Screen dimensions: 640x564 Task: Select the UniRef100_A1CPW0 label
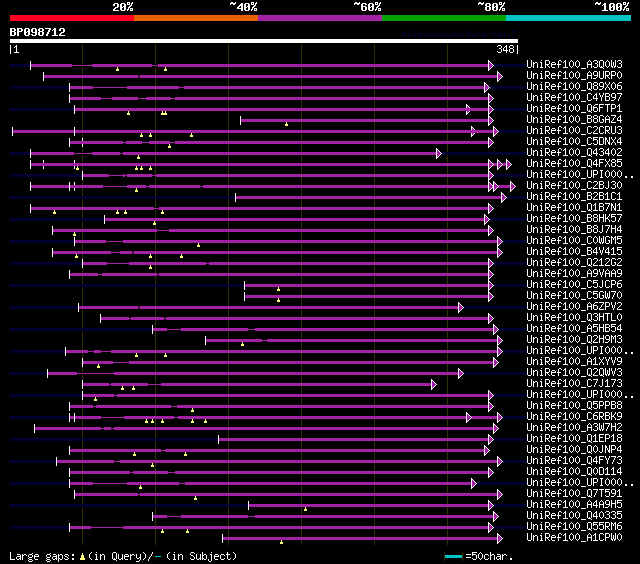pyautogui.click(x=574, y=538)
